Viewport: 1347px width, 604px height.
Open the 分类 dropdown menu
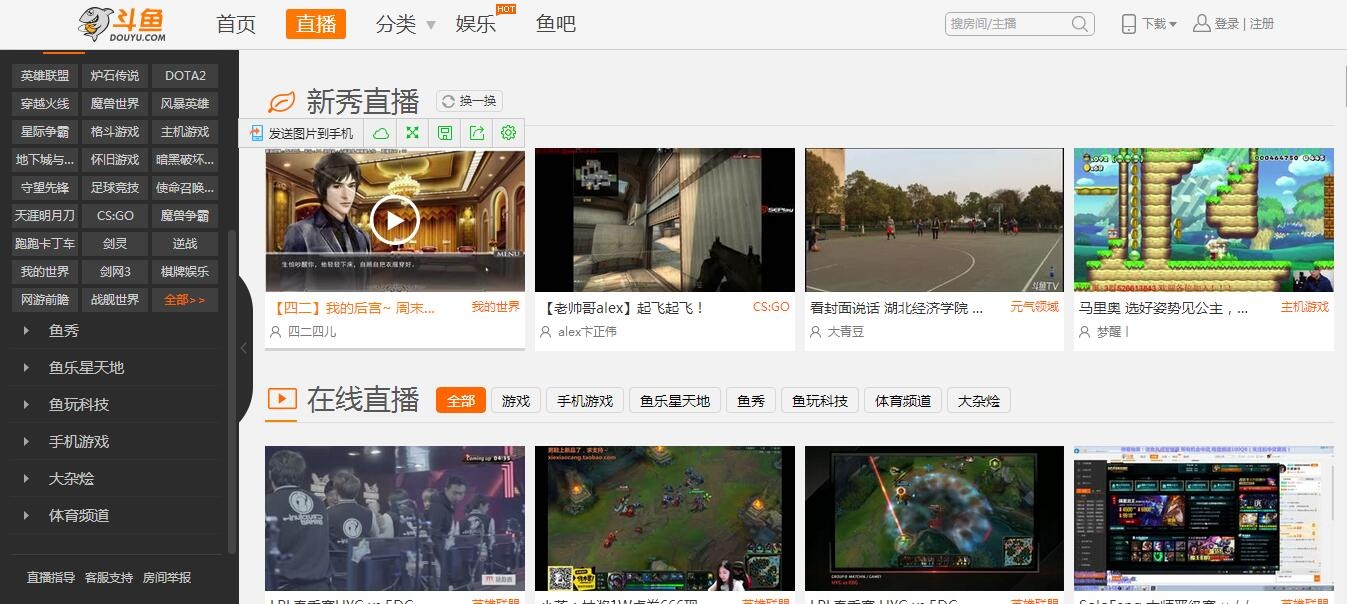[x=406, y=24]
